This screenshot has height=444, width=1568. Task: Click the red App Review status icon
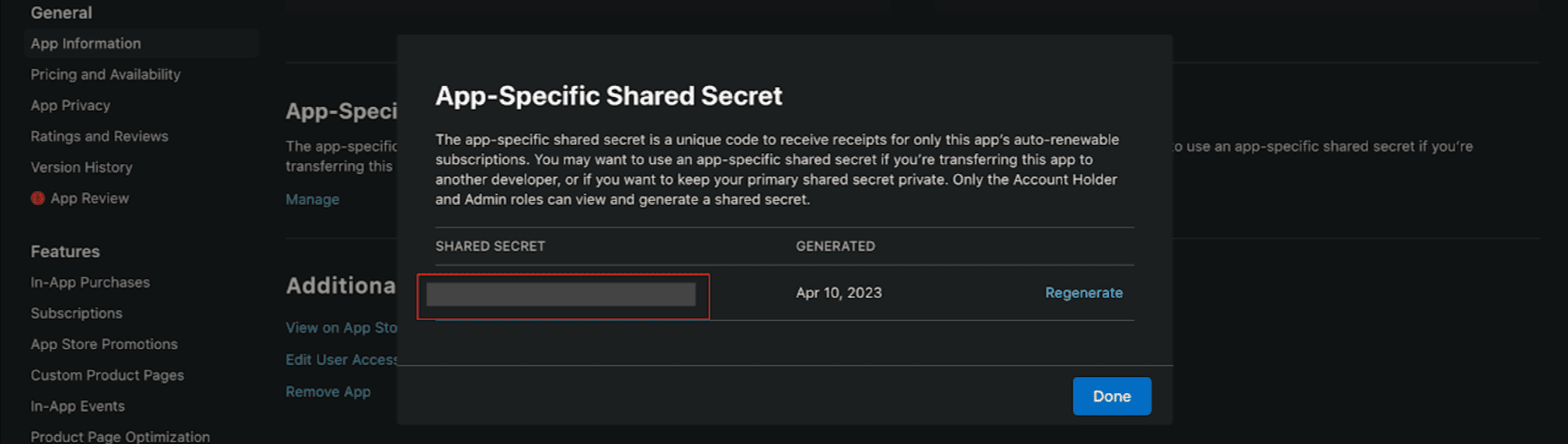tap(37, 198)
